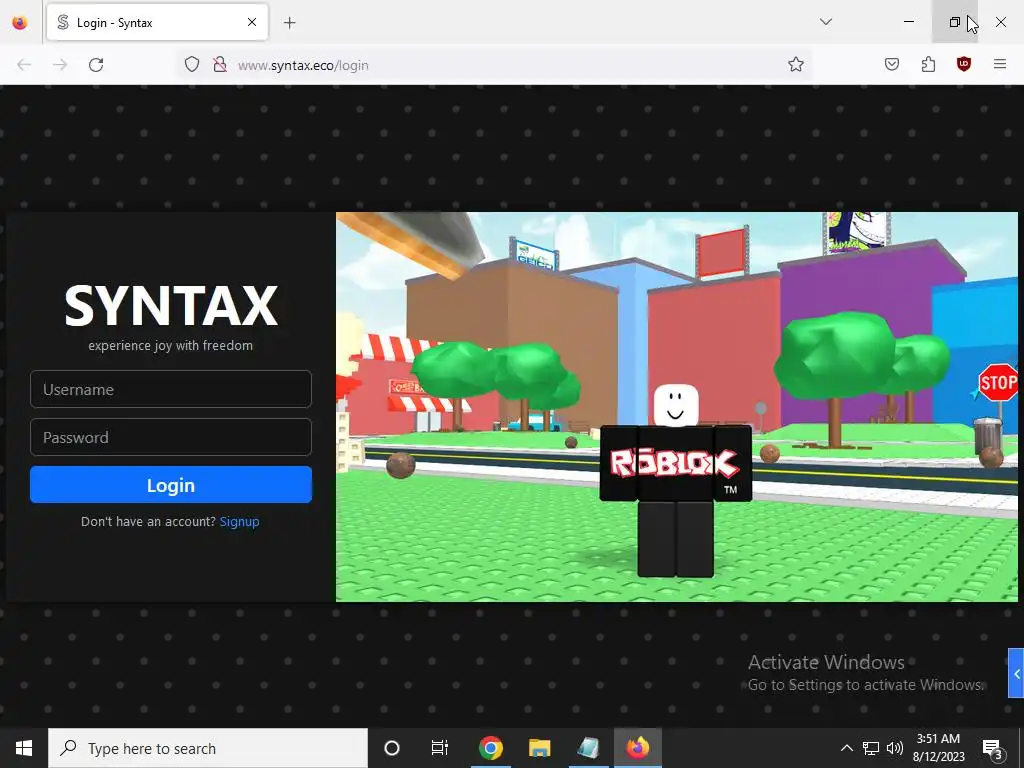Show hidden system tray icons
This screenshot has height=768, width=1024.
(x=846, y=748)
